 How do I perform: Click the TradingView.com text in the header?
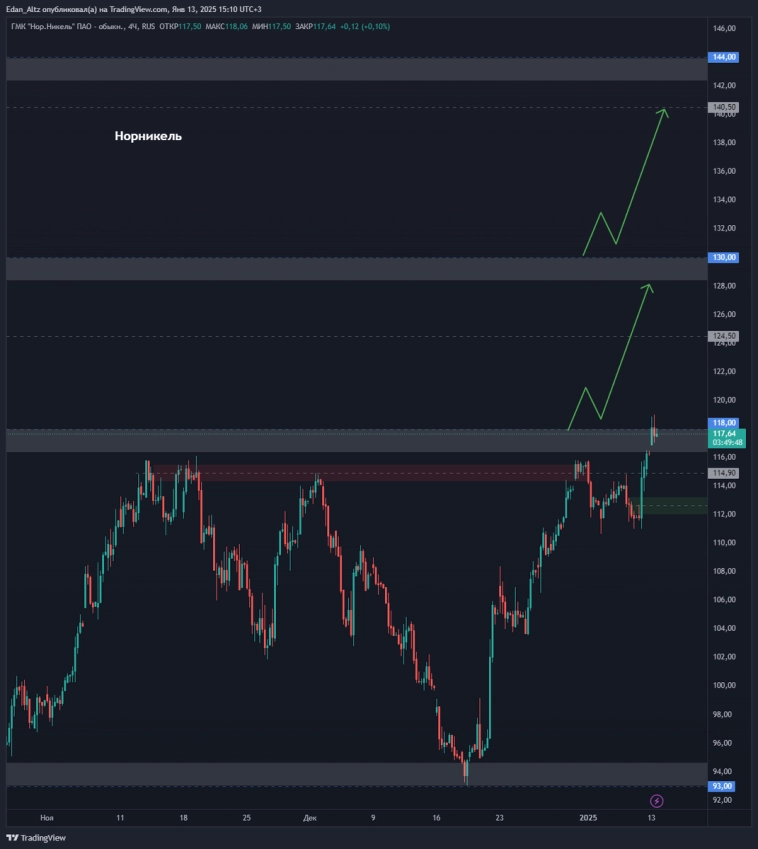(x=139, y=9)
